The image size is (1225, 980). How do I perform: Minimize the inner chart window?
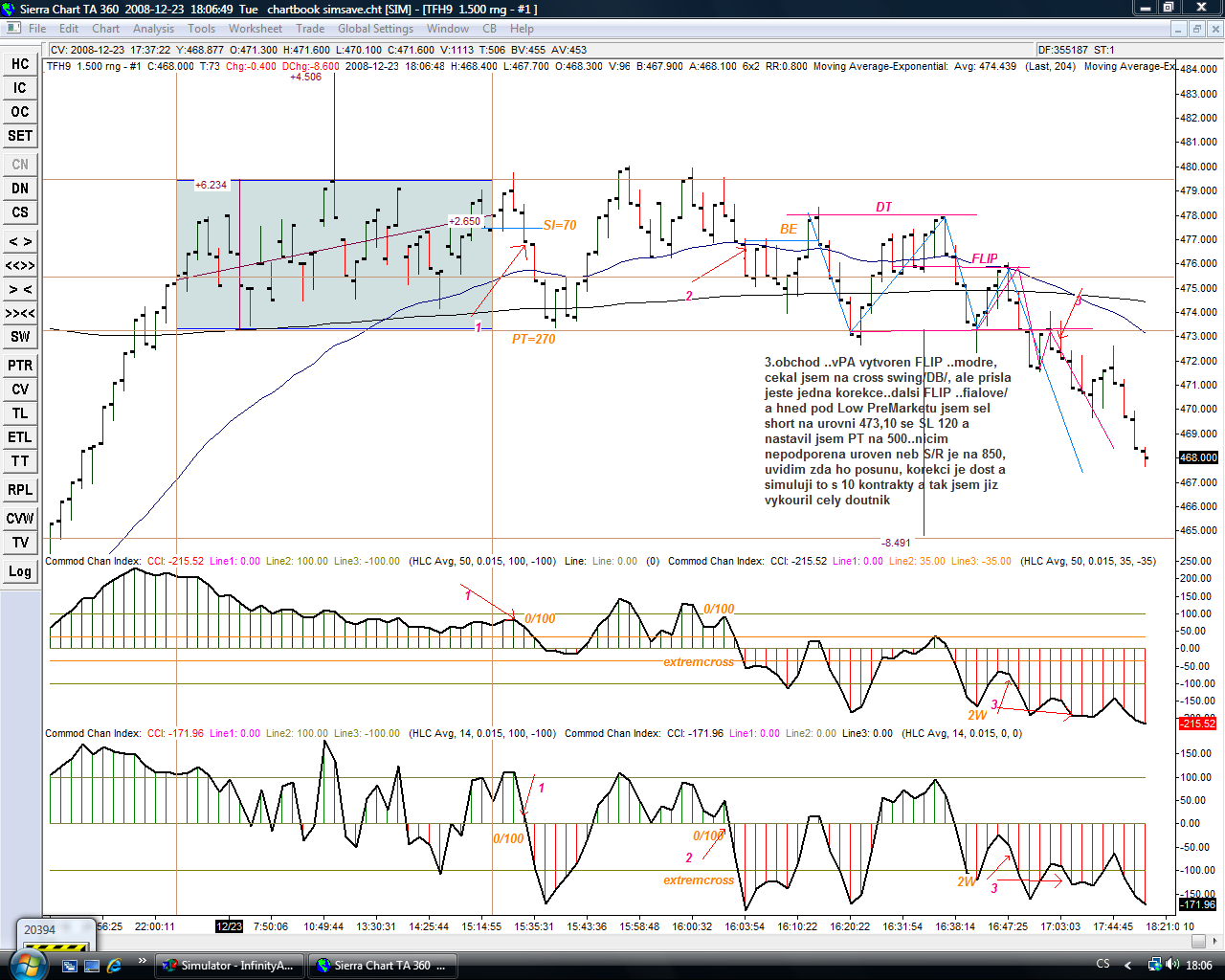click(x=1179, y=29)
